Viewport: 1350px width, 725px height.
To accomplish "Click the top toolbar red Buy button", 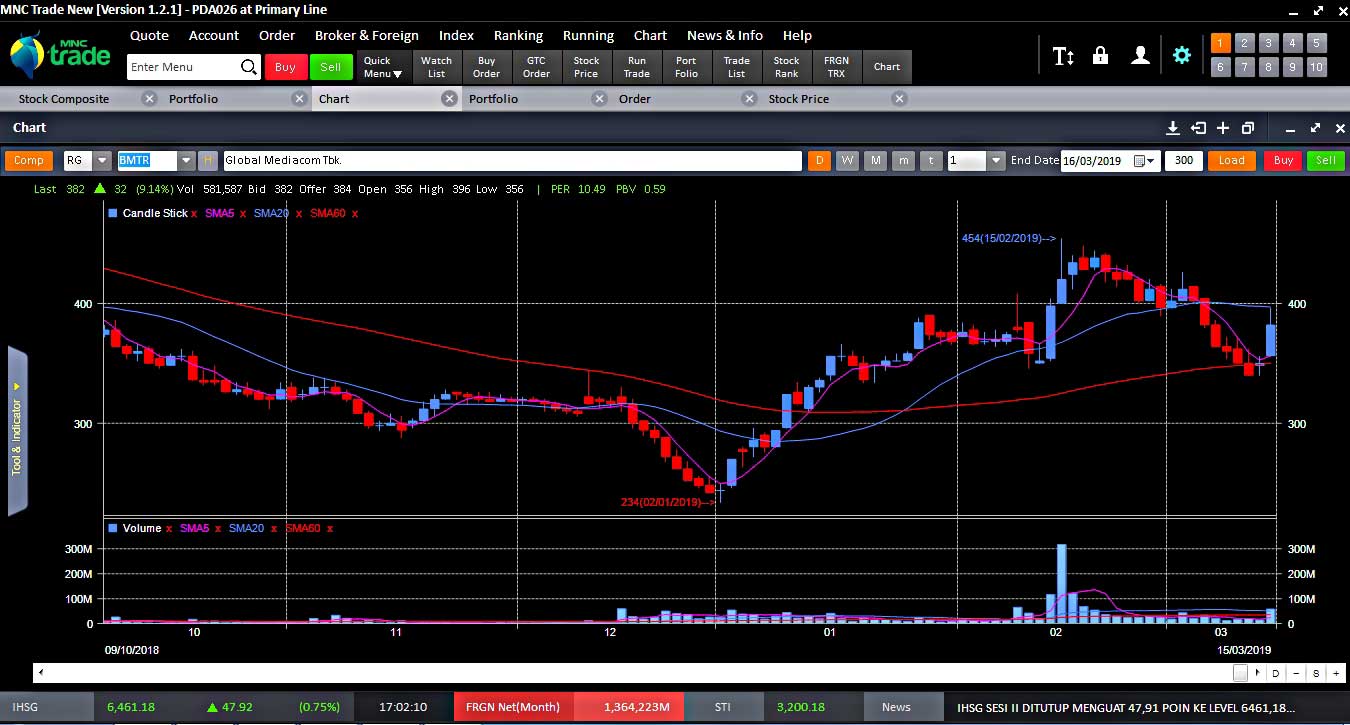I will point(285,67).
